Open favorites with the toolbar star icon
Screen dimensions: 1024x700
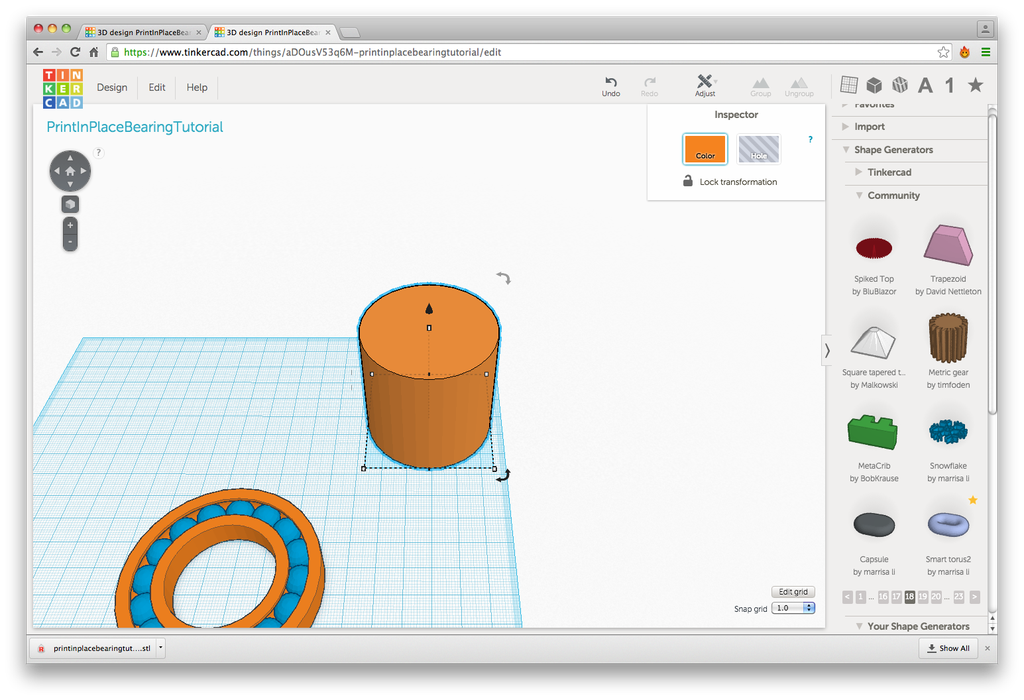click(x=975, y=84)
